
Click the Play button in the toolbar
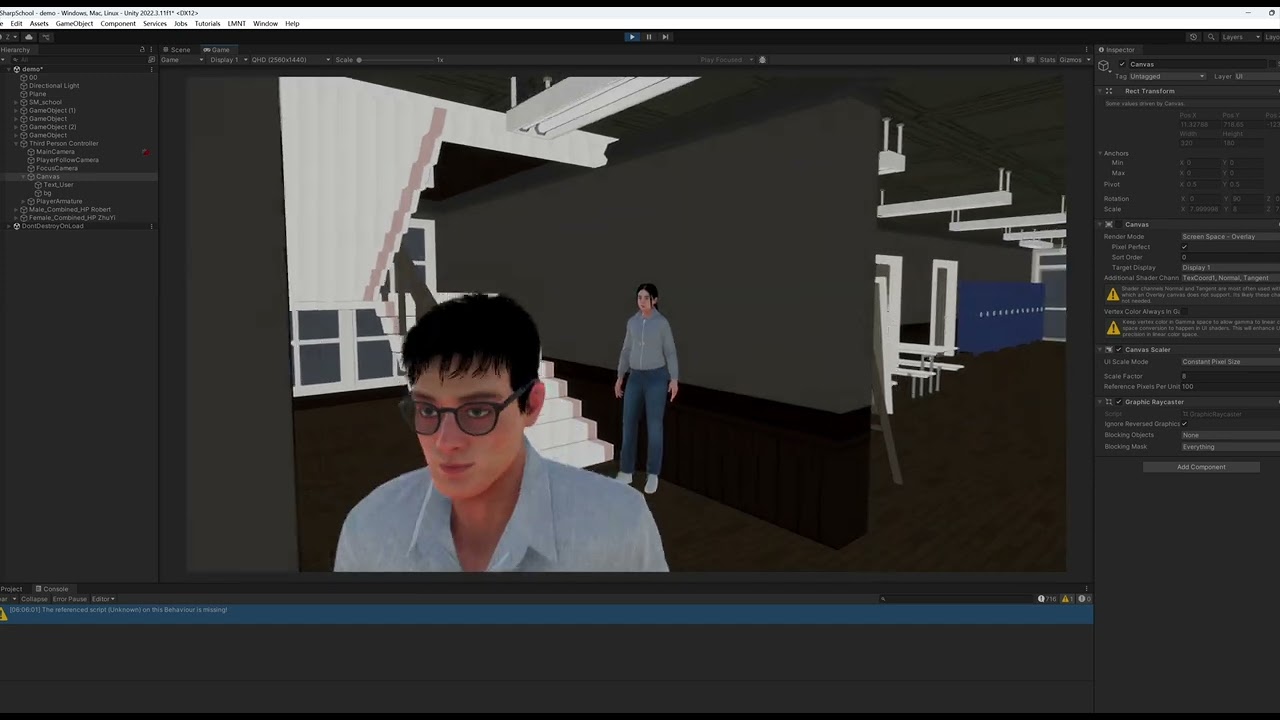[631, 37]
